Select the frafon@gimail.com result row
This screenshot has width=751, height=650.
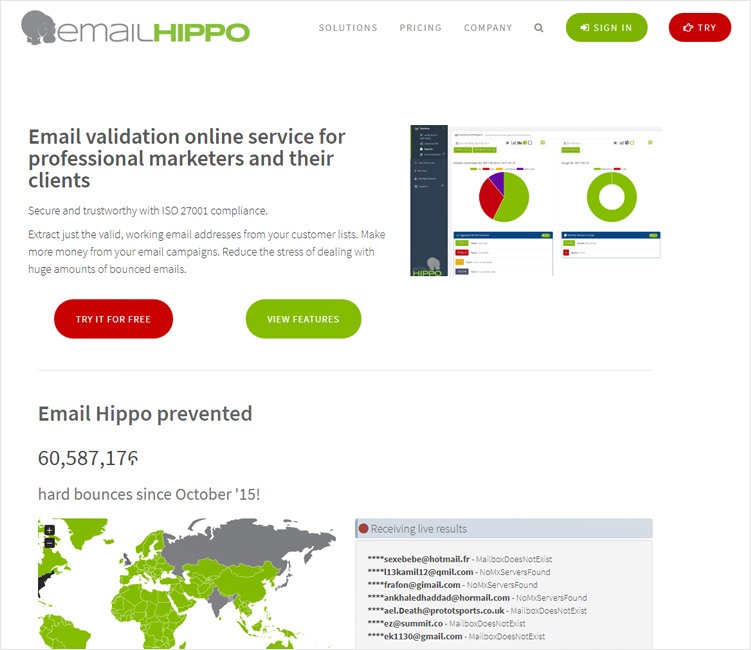pos(452,585)
